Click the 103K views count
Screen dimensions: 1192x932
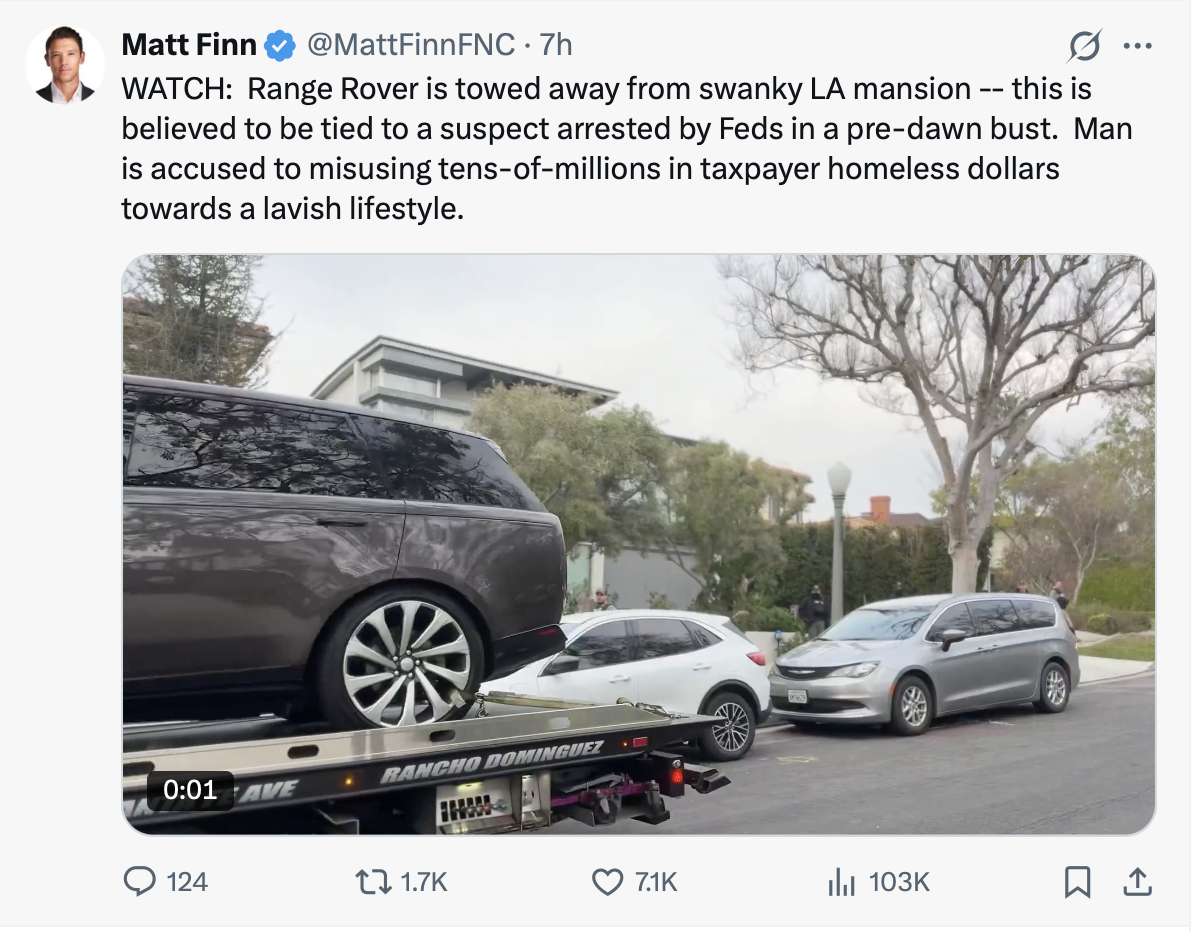(x=899, y=881)
